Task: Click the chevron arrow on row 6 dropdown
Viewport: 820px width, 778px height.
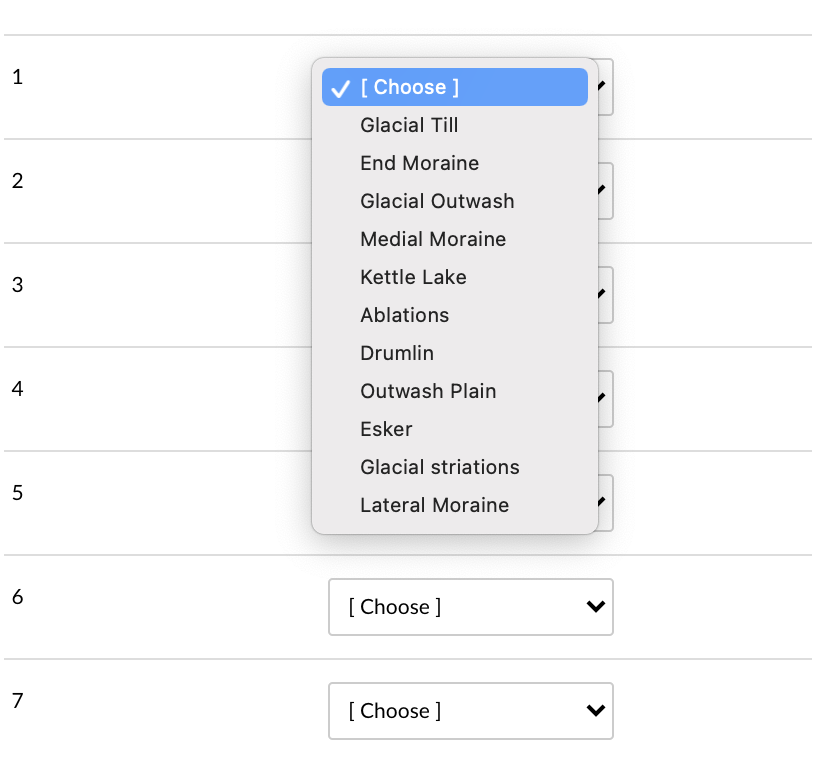Action: pos(595,607)
